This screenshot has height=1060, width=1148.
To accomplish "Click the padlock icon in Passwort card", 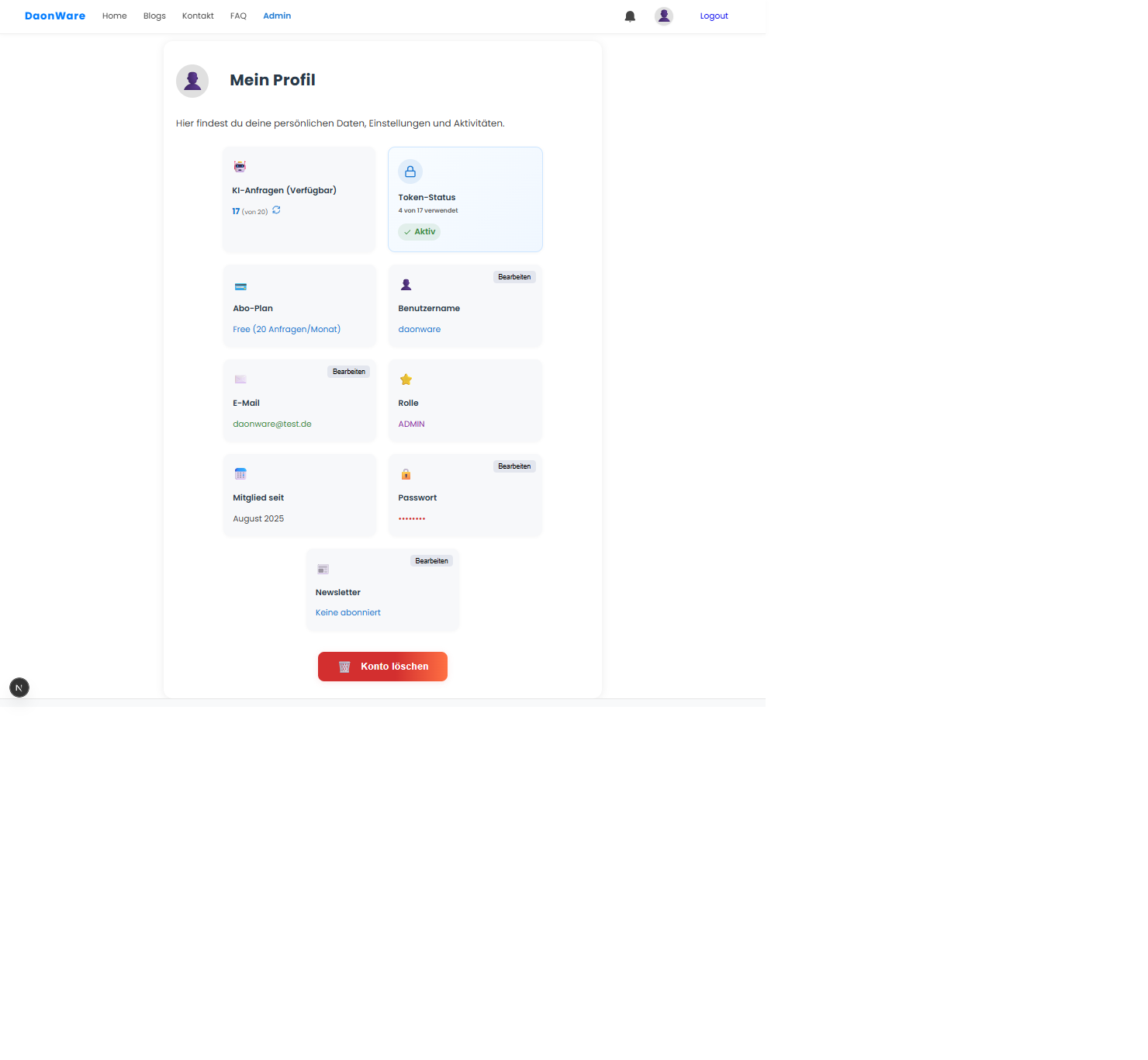I will tap(406, 474).
